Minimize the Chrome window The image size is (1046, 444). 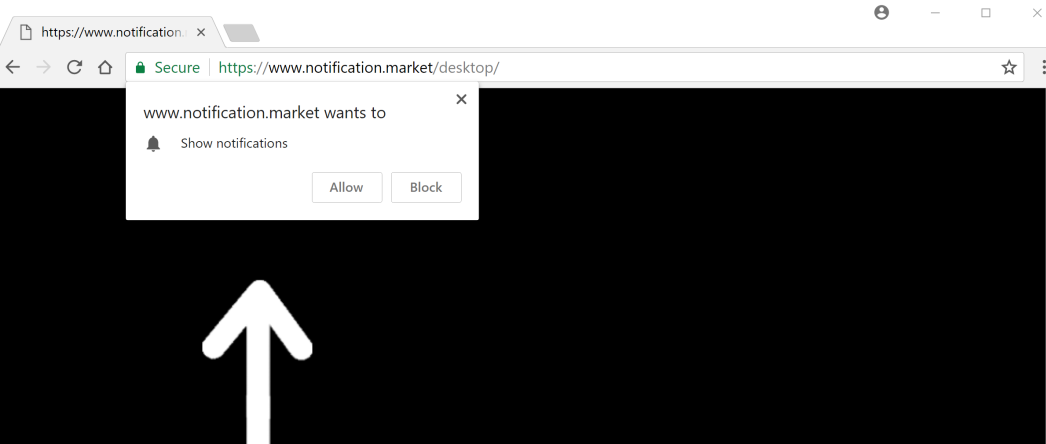coord(935,13)
